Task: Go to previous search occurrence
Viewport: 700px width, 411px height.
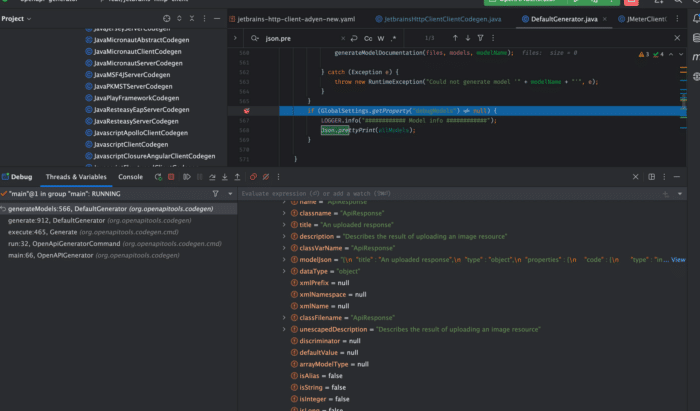Action: pos(455,38)
